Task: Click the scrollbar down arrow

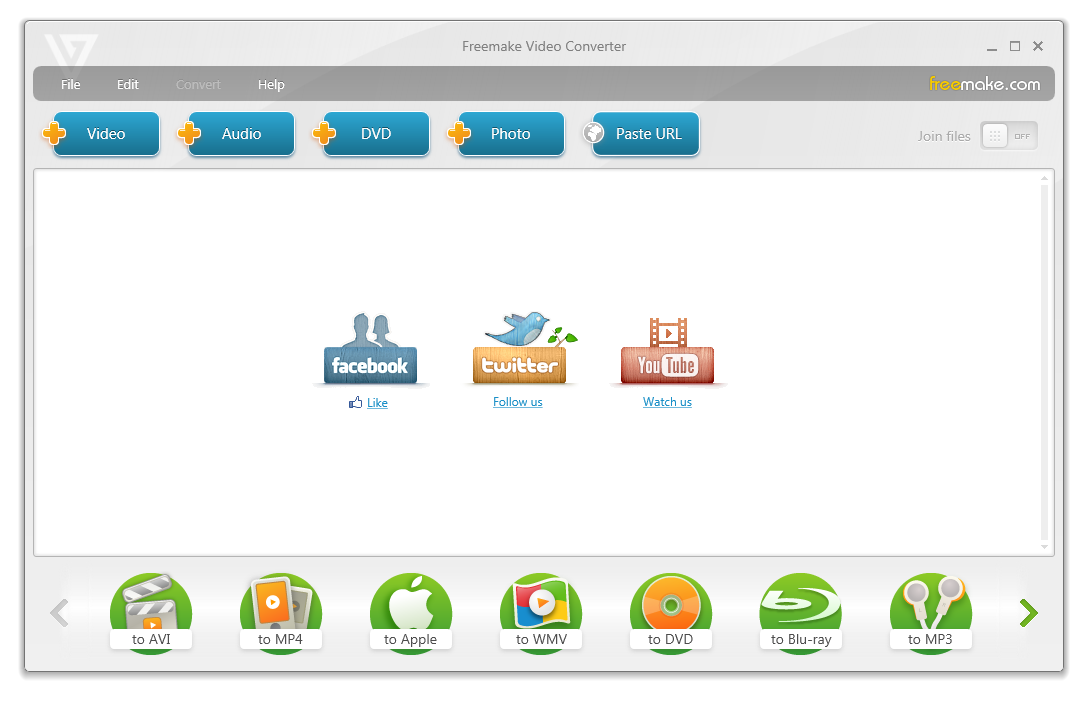Action: (x=1044, y=547)
